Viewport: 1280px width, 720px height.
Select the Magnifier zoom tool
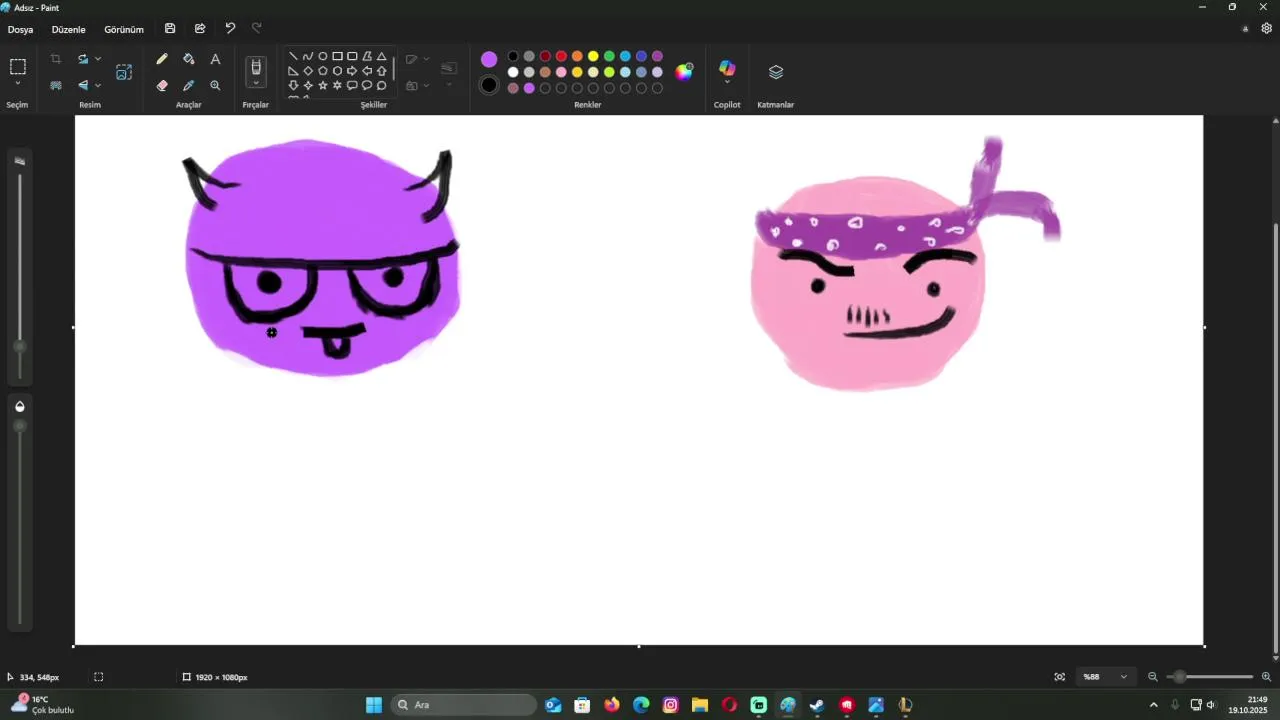point(215,86)
